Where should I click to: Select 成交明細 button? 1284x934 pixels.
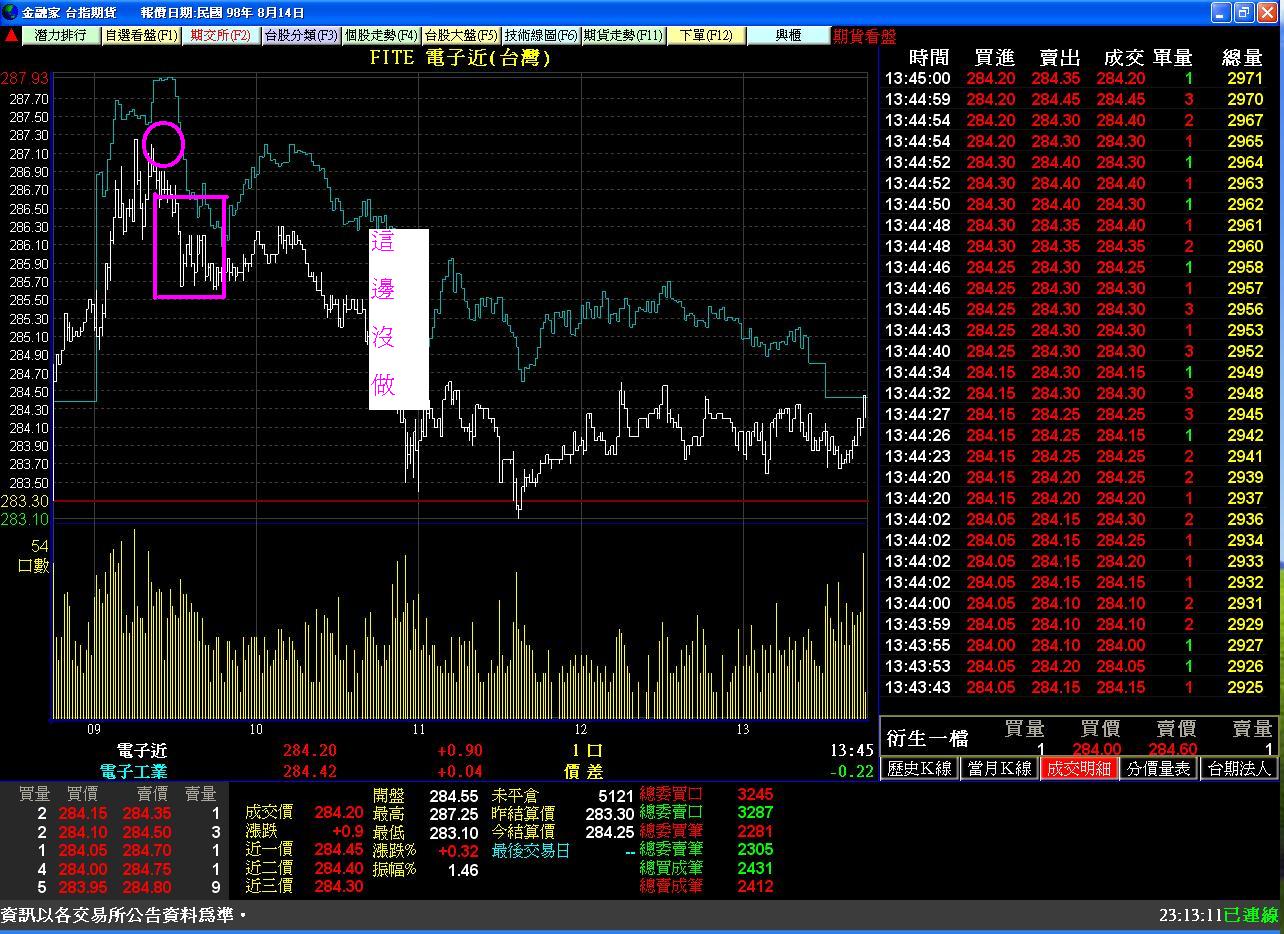click(1078, 768)
